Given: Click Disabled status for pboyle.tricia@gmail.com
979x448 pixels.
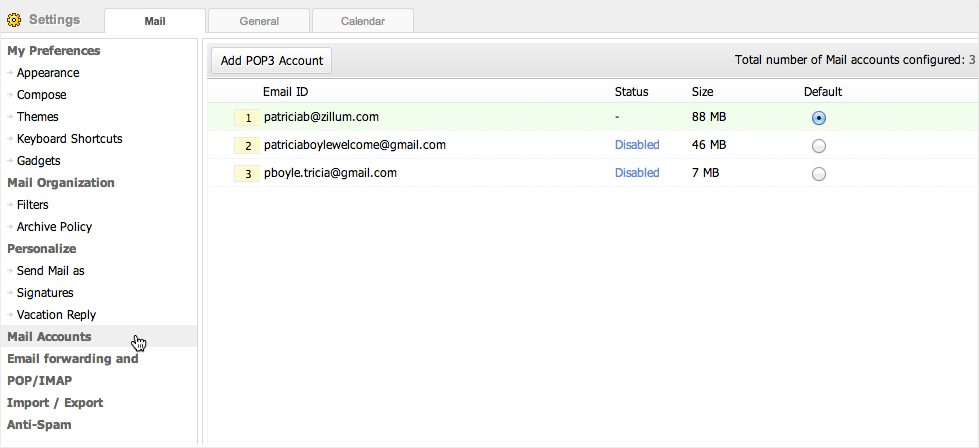Looking at the screenshot, I should [637, 173].
